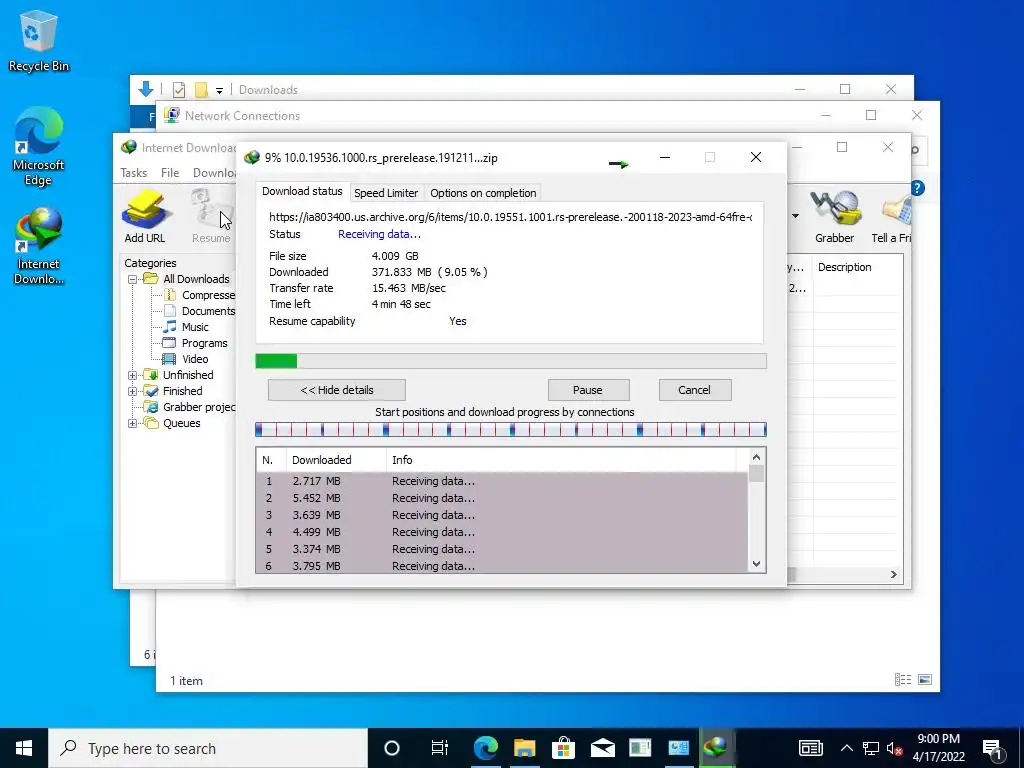The width and height of the screenshot is (1024, 768).
Task: Select the Grabber projects tree item
Action: click(190, 408)
